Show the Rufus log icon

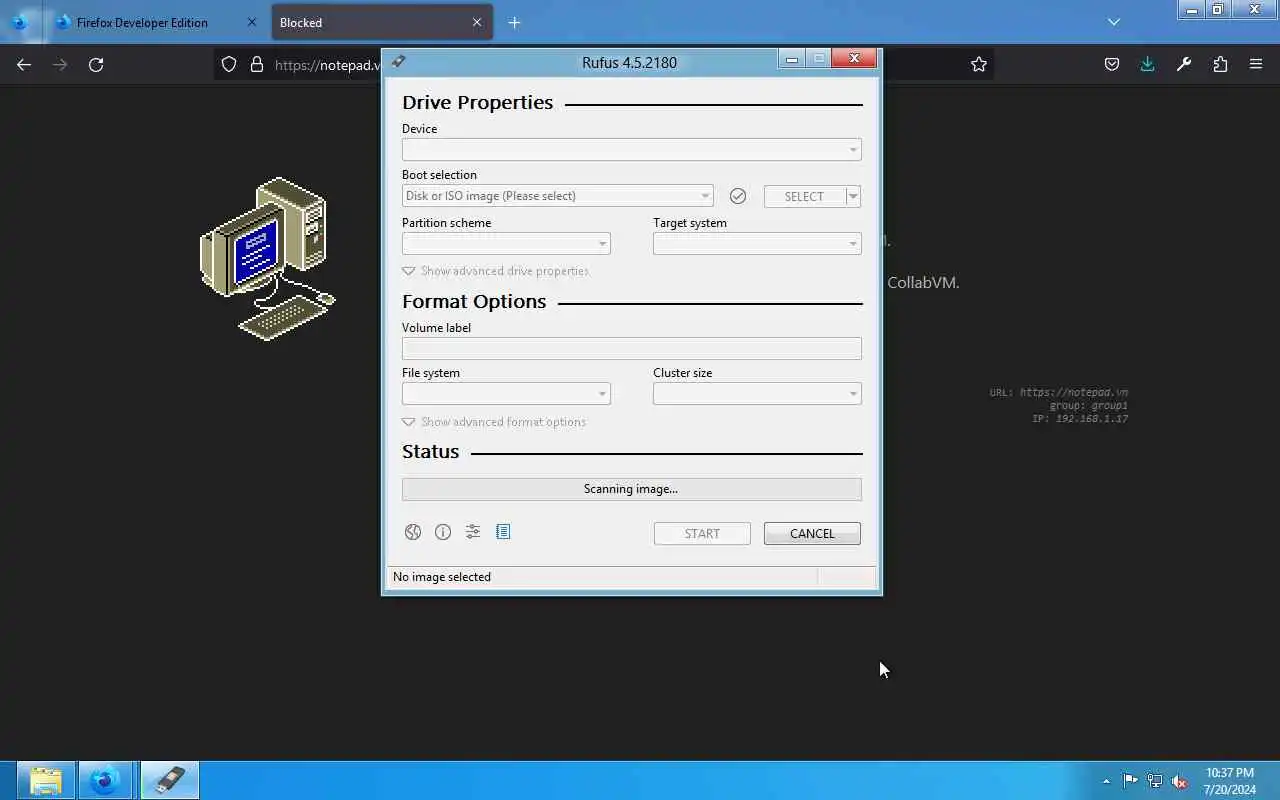pyautogui.click(x=503, y=532)
